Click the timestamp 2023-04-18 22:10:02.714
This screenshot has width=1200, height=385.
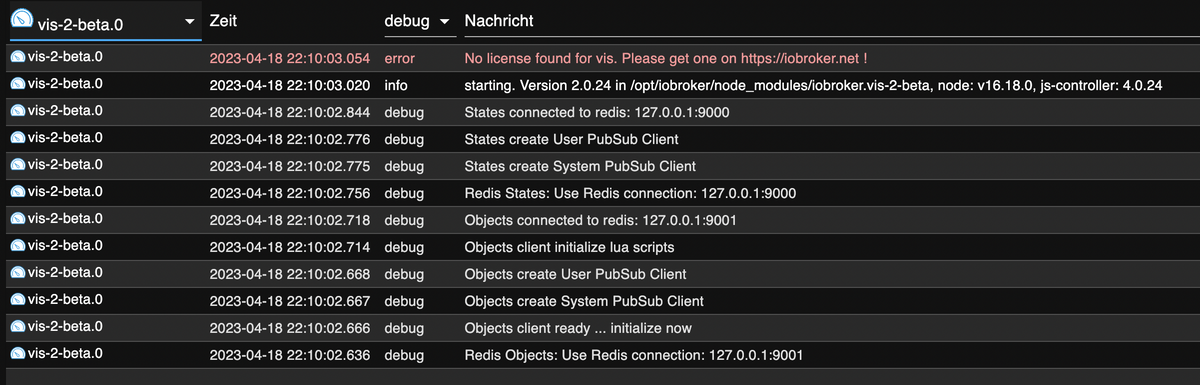point(290,247)
